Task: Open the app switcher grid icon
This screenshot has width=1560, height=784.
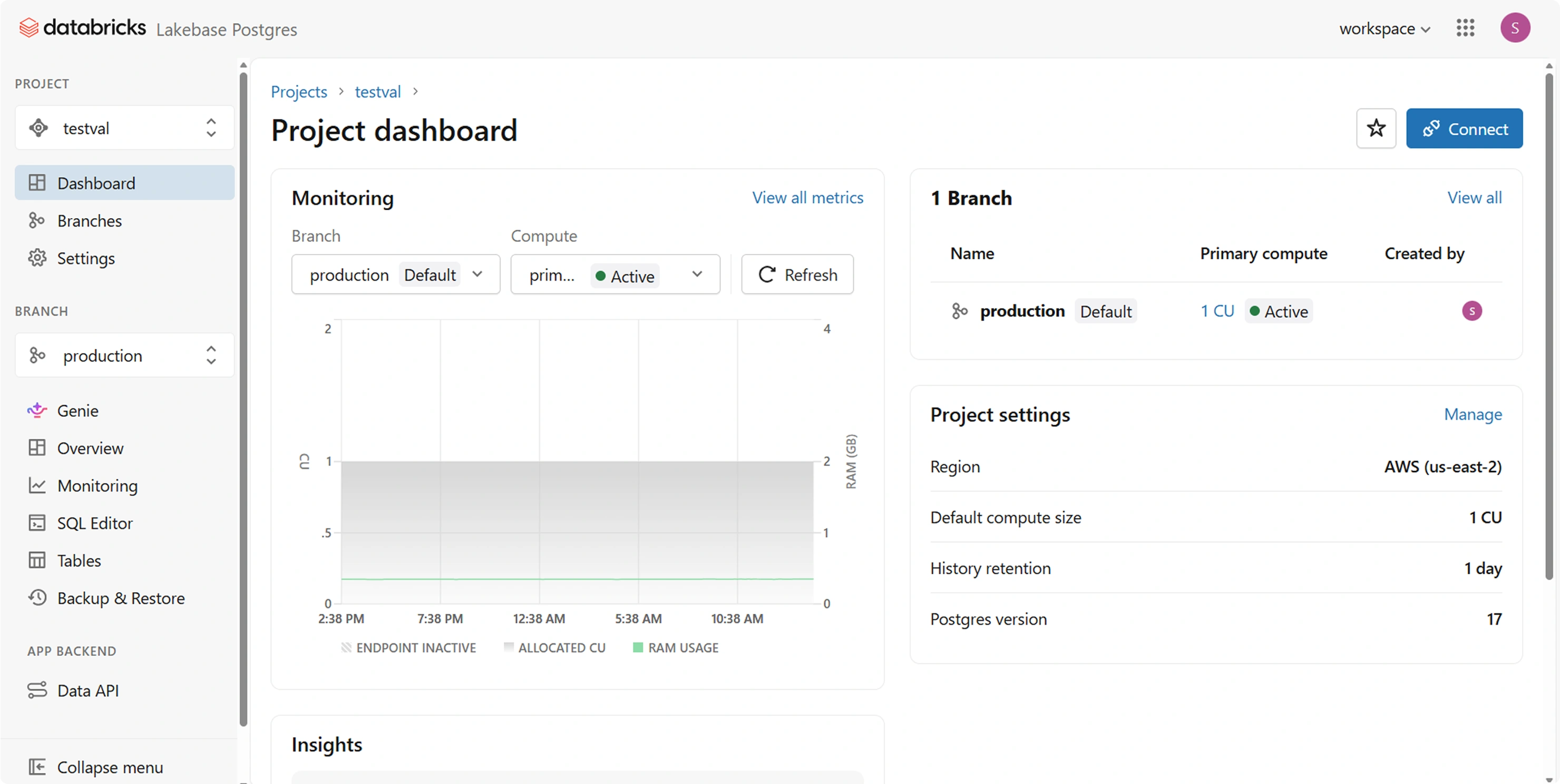Action: click(1465, 28)
